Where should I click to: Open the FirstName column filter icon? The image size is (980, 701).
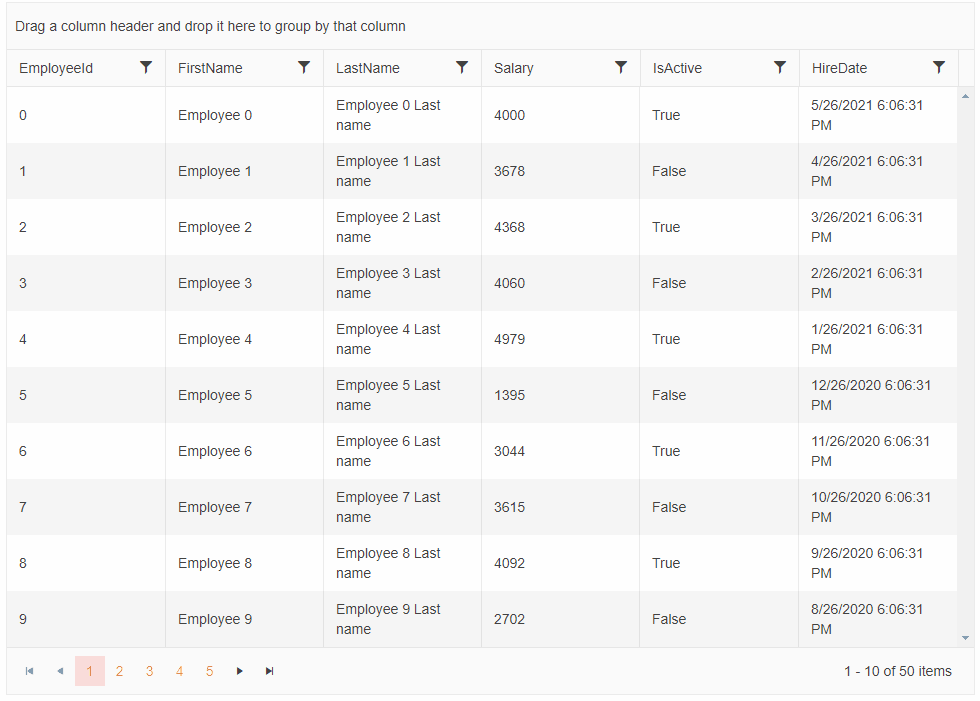coord(304,67)
